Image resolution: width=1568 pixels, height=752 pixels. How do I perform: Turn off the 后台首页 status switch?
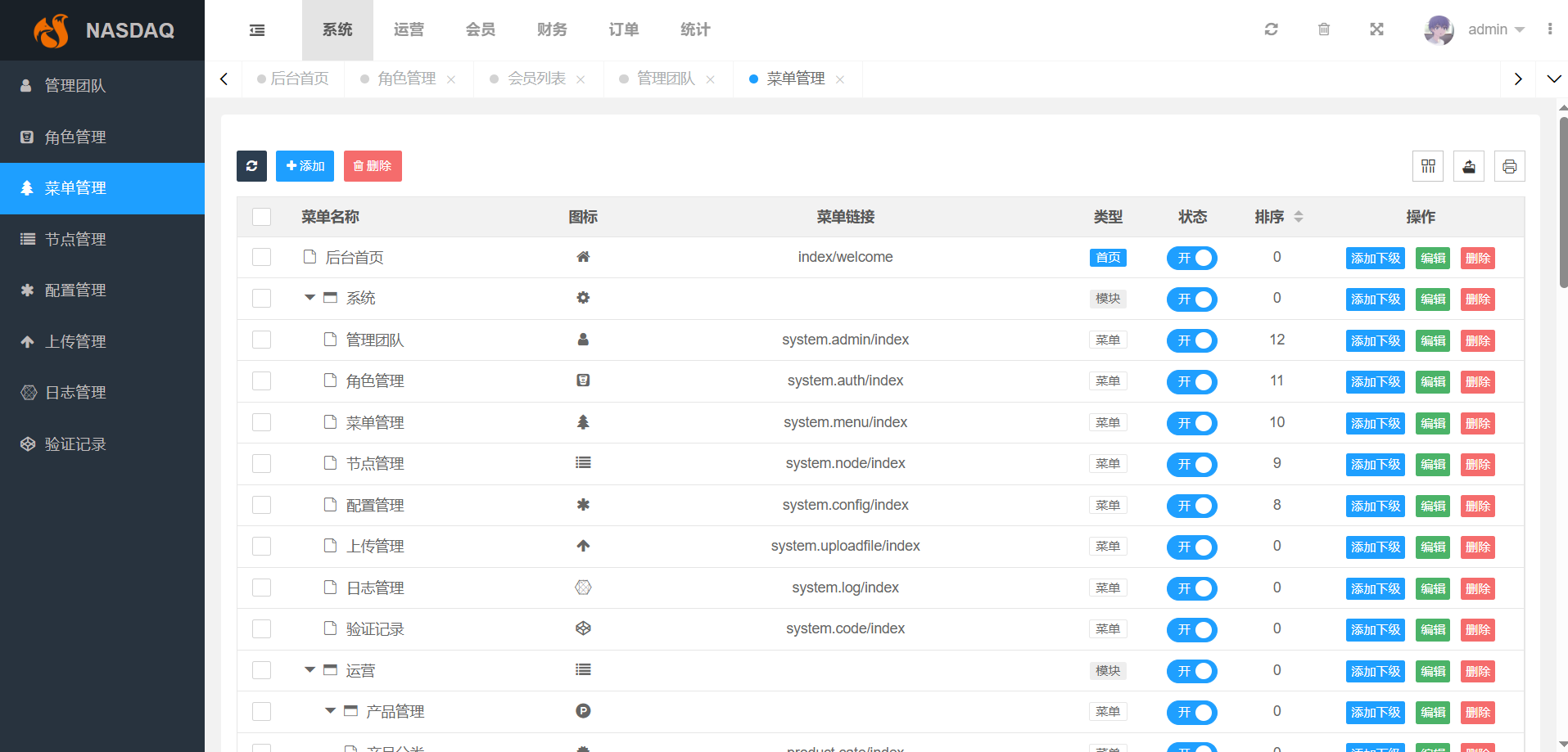[1191, 258]
